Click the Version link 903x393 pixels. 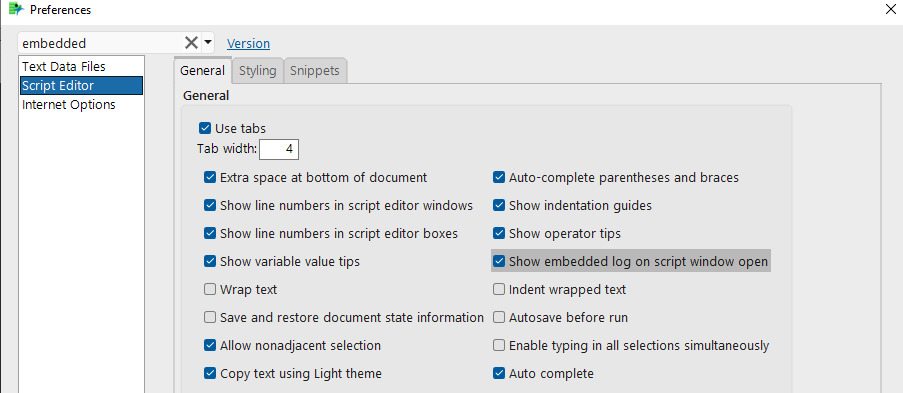(x=248, y=43)
